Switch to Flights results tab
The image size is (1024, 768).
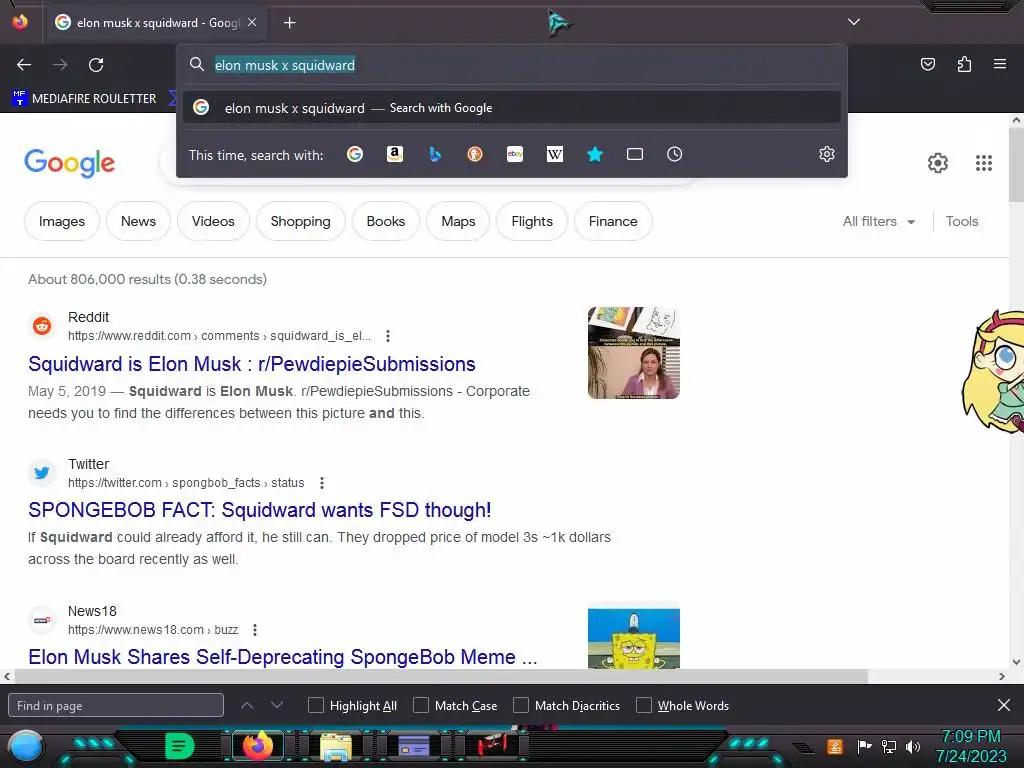[x=532, y=221]
